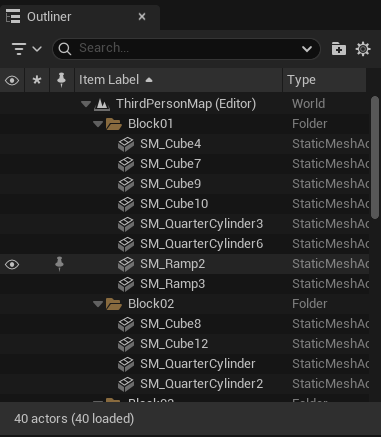Collapse the Block01 folder
Viewport: 381px width, 437px height.
(x=98, y=124)
